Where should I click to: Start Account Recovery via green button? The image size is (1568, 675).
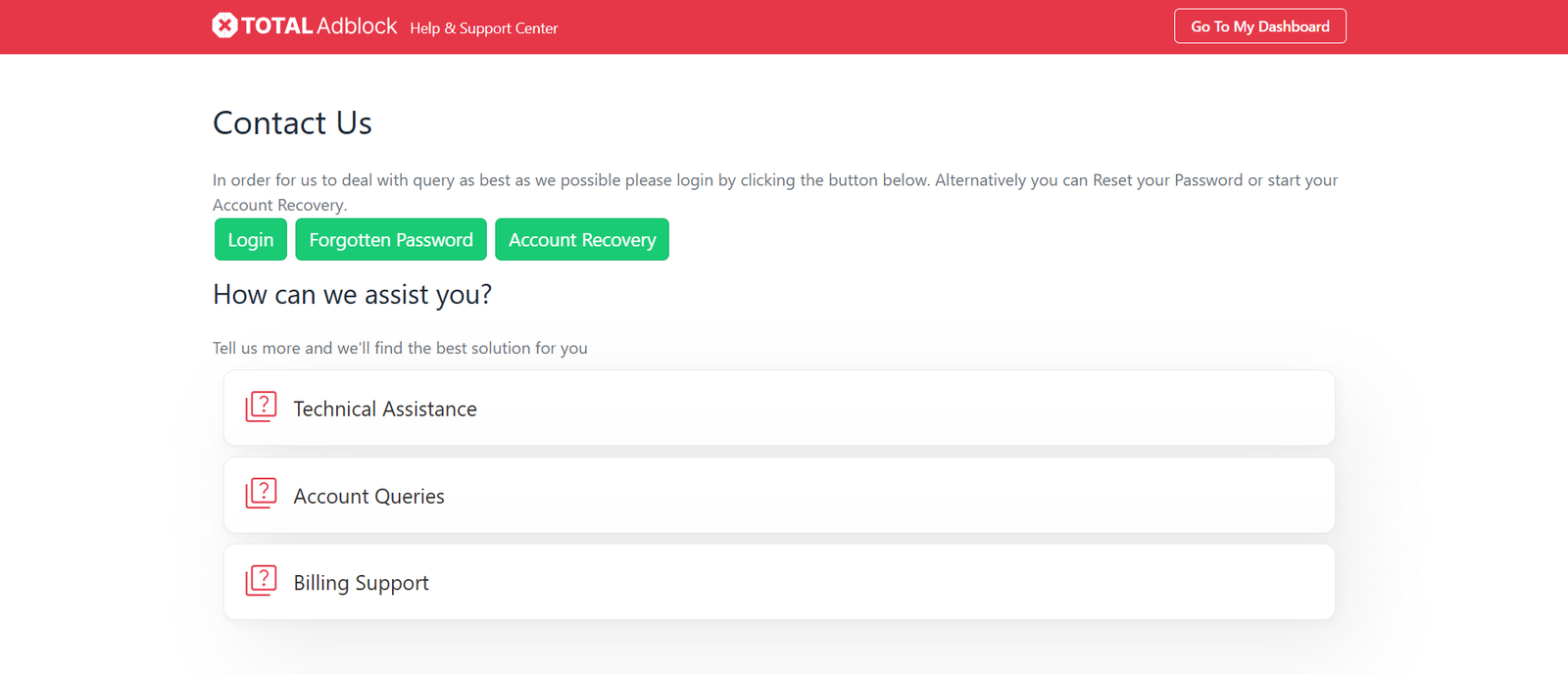[582, 240]
